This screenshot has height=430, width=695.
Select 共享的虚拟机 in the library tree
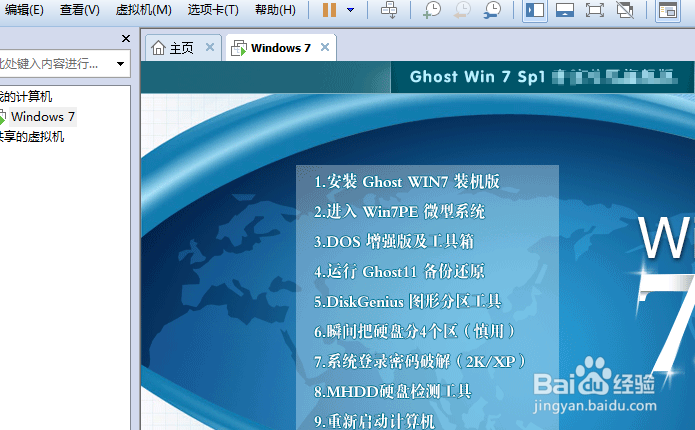tap(31, 137)
